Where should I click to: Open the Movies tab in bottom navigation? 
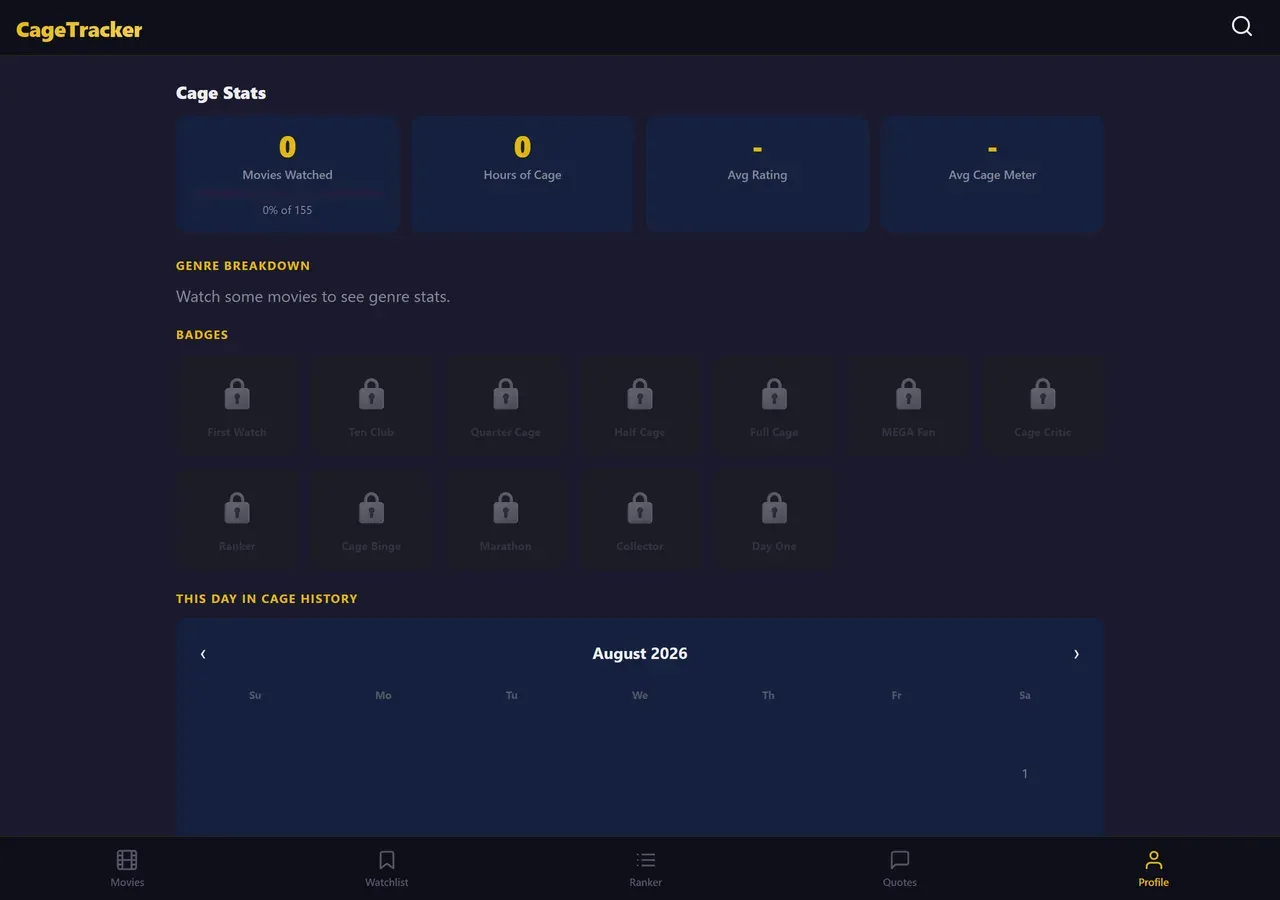(x=127, y=868)
